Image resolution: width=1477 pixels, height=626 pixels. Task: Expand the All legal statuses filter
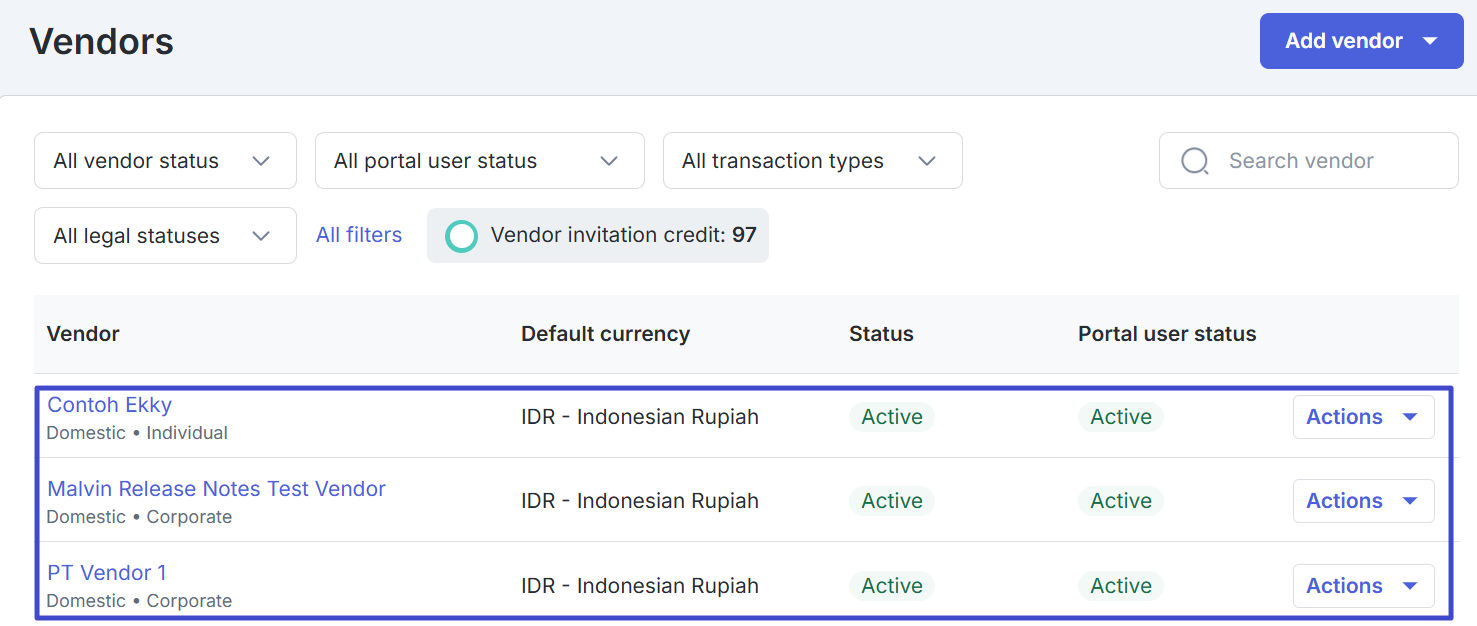pos(165,236)
